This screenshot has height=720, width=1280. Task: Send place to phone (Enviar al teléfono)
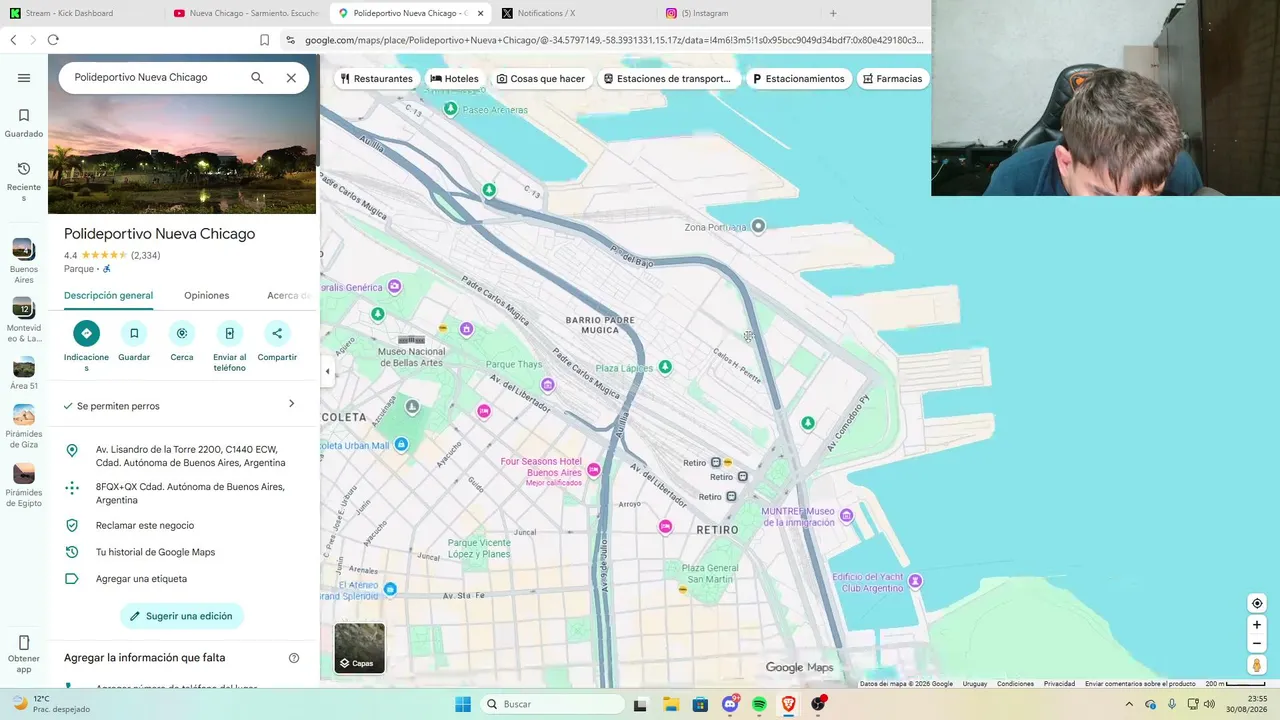[x=229, y=347]
